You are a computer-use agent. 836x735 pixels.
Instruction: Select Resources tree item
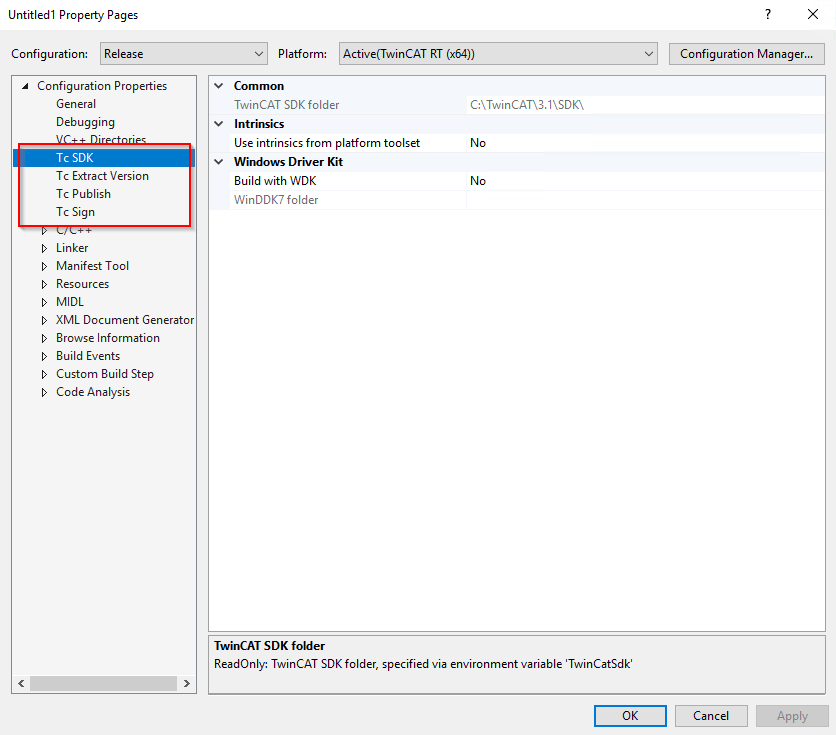click(x=82, y=284)
